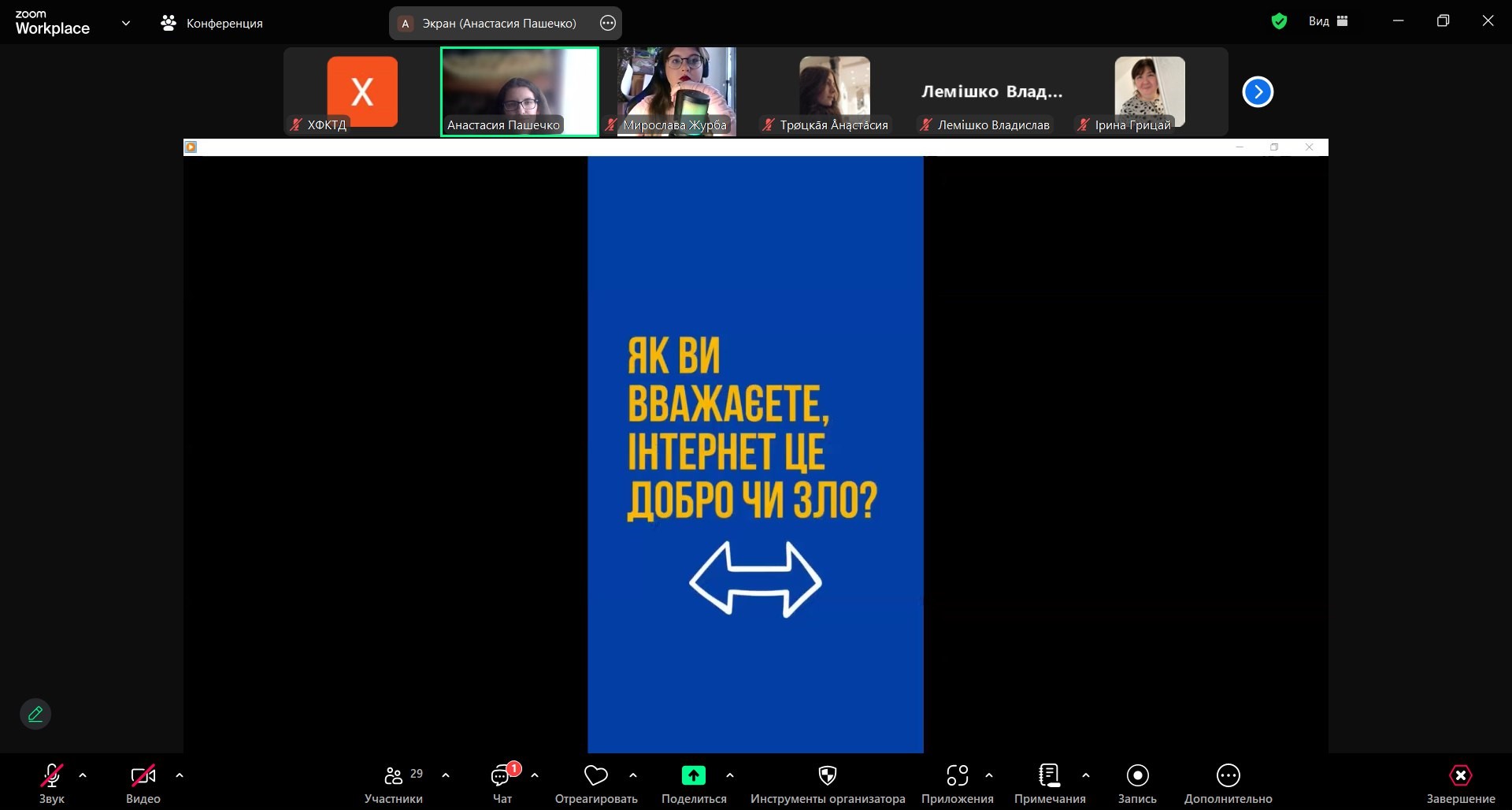
Task: Open the Участники participants panel
Action: pyautogui.click(x=394, y=776)
